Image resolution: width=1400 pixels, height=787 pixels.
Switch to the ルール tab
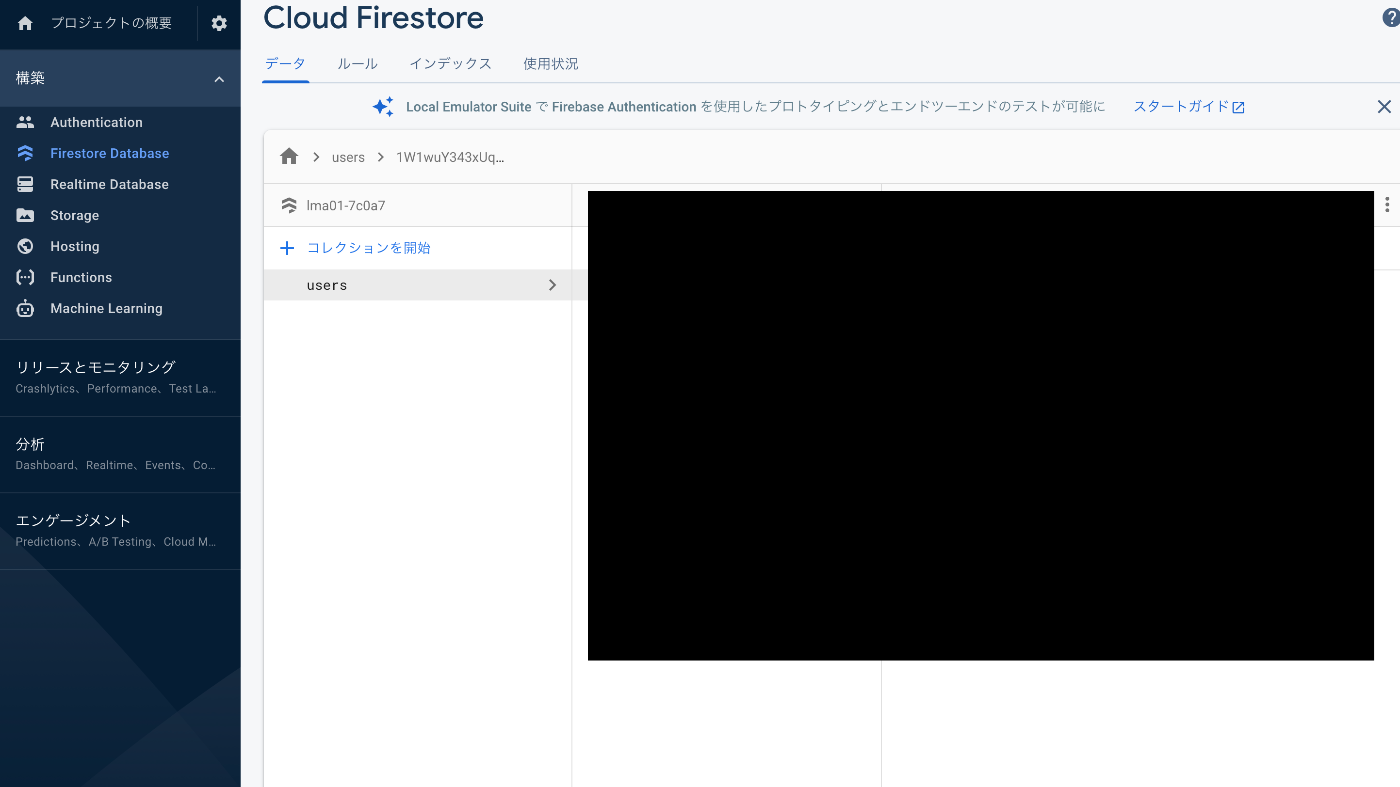pyautogui.click(x=357, y=63)
